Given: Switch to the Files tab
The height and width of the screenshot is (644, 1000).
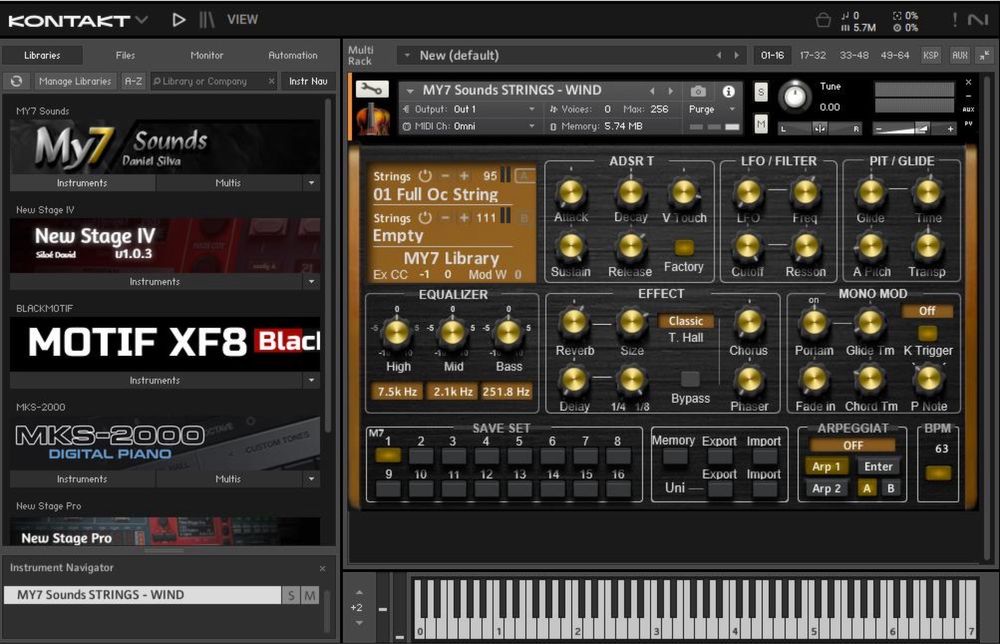Looking at the screenshot, I should (125, 55).
